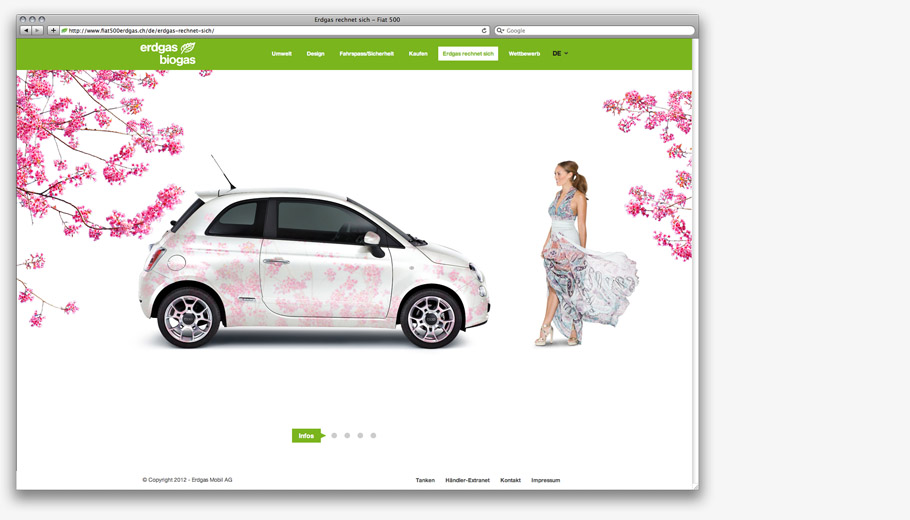The height and width of the screenshot is (520, 910).
Task: Click the address bar URL field
Action: point(275,30)
